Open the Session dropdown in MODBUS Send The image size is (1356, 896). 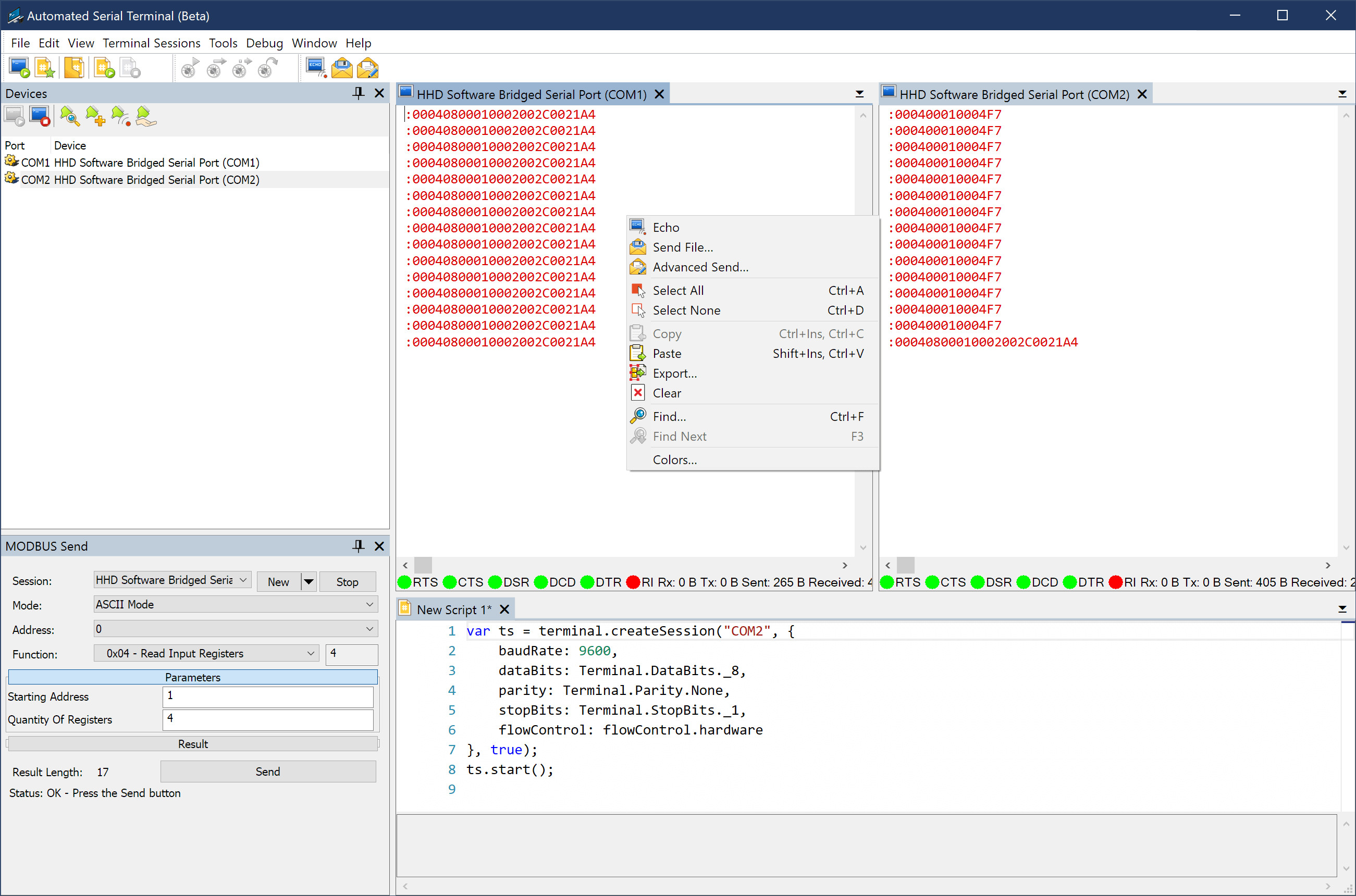[172, 580]
